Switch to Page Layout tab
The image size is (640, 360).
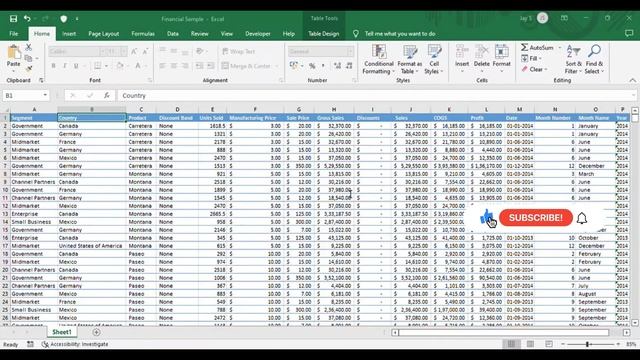[104, 34]
